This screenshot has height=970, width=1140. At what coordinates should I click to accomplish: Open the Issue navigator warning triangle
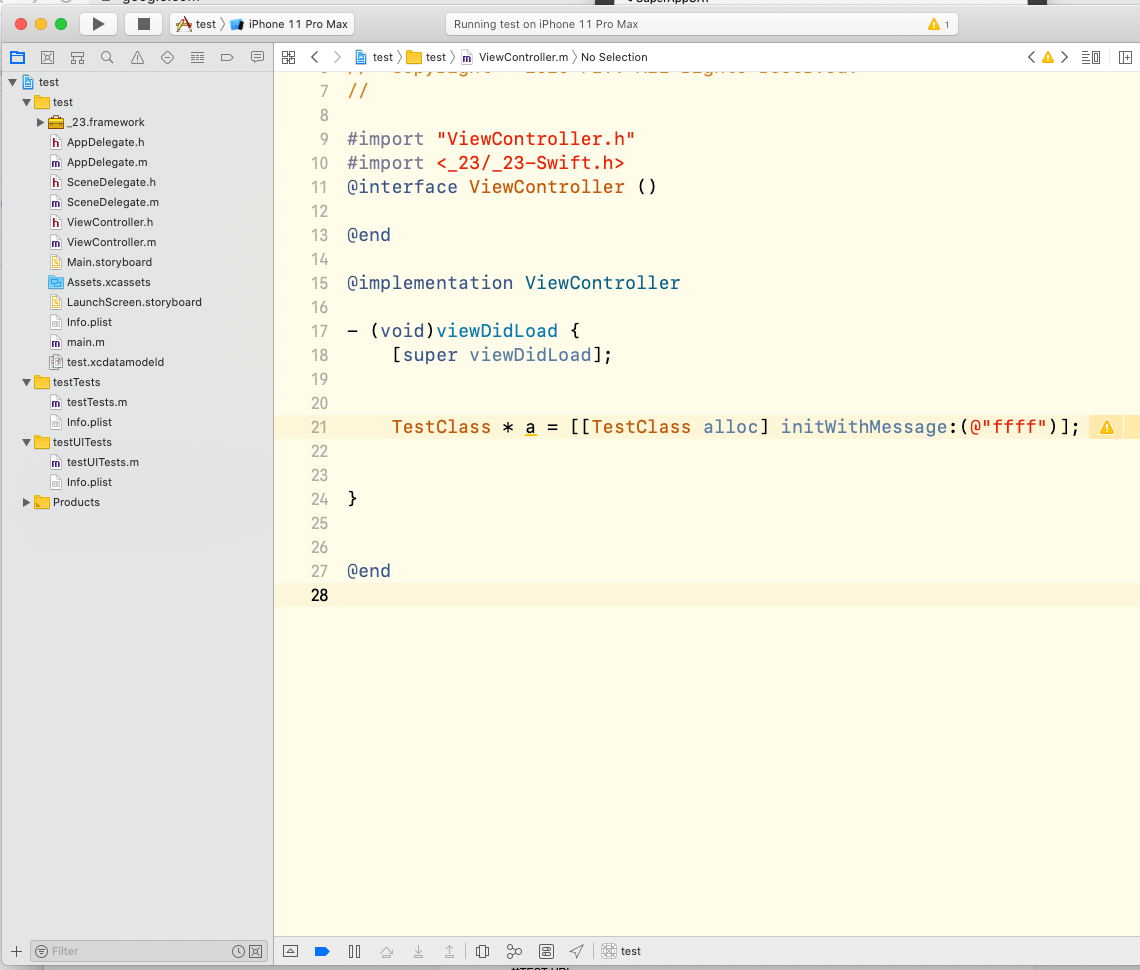[x=137, y=57]
